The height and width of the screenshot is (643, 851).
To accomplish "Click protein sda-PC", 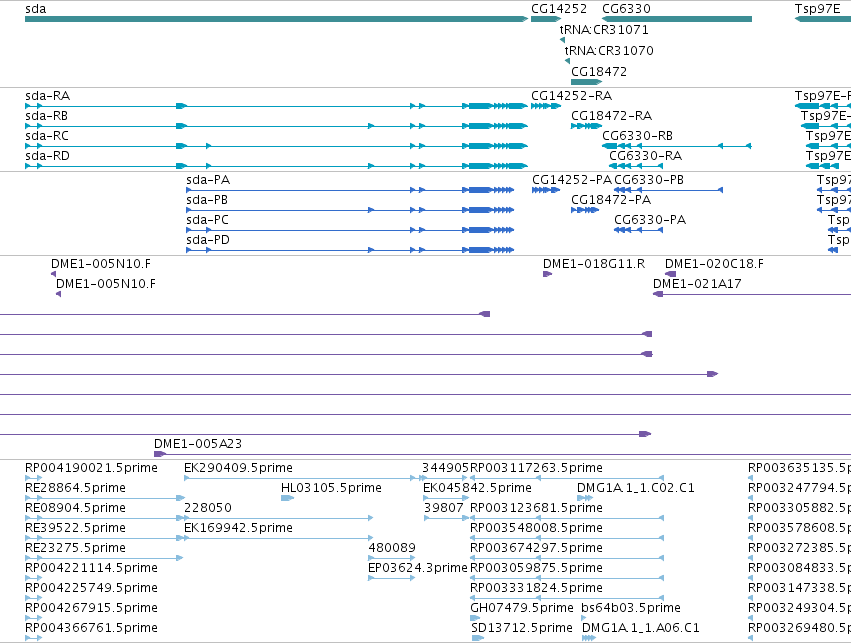I will click(350, 230).
